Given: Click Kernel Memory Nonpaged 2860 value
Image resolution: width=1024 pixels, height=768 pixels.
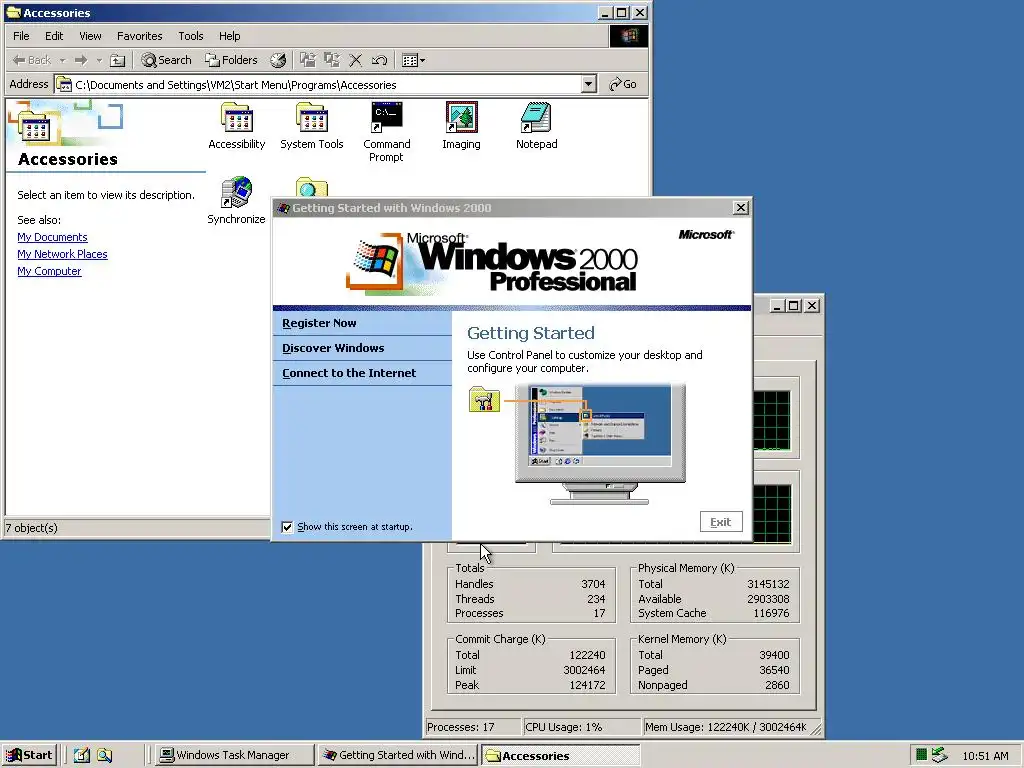Looking at the screenshot, I should (777, 685).
